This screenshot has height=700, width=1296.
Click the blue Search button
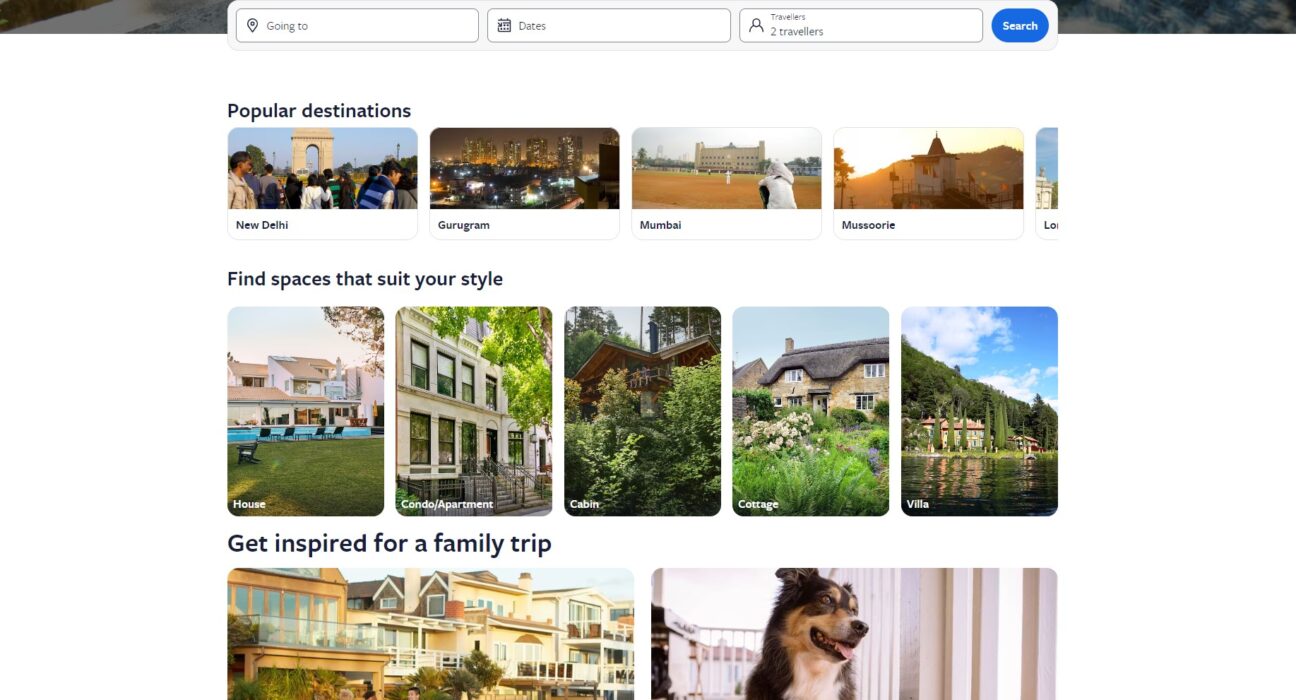tap(1020, 26)
